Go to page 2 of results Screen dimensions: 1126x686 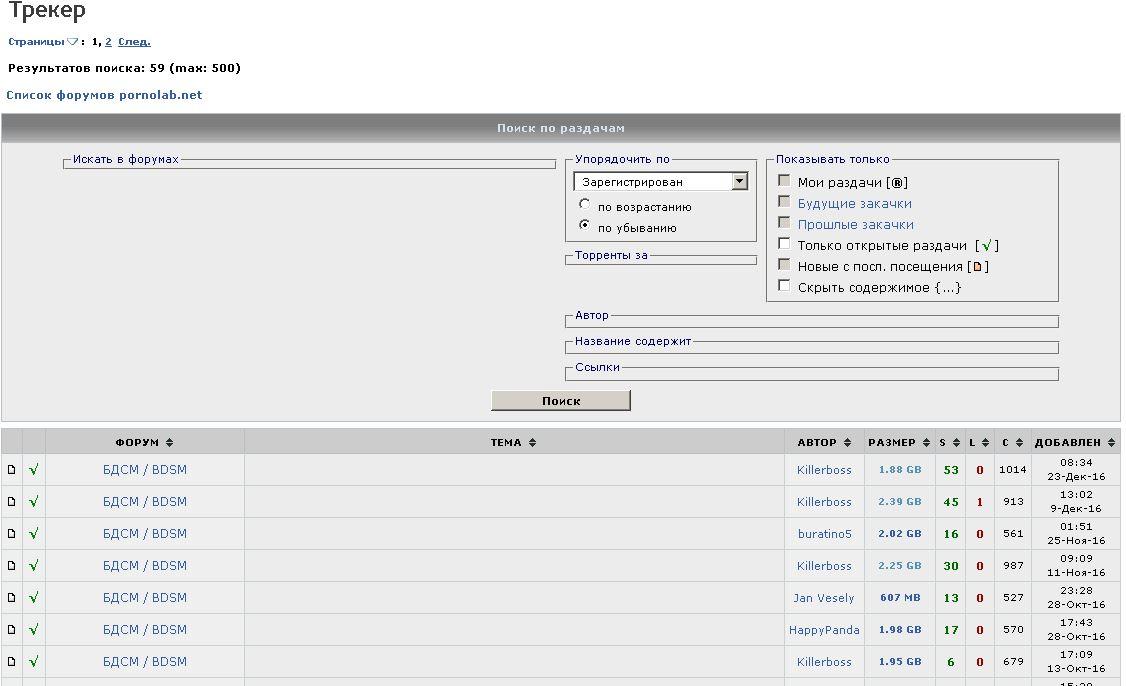point(109,42)
